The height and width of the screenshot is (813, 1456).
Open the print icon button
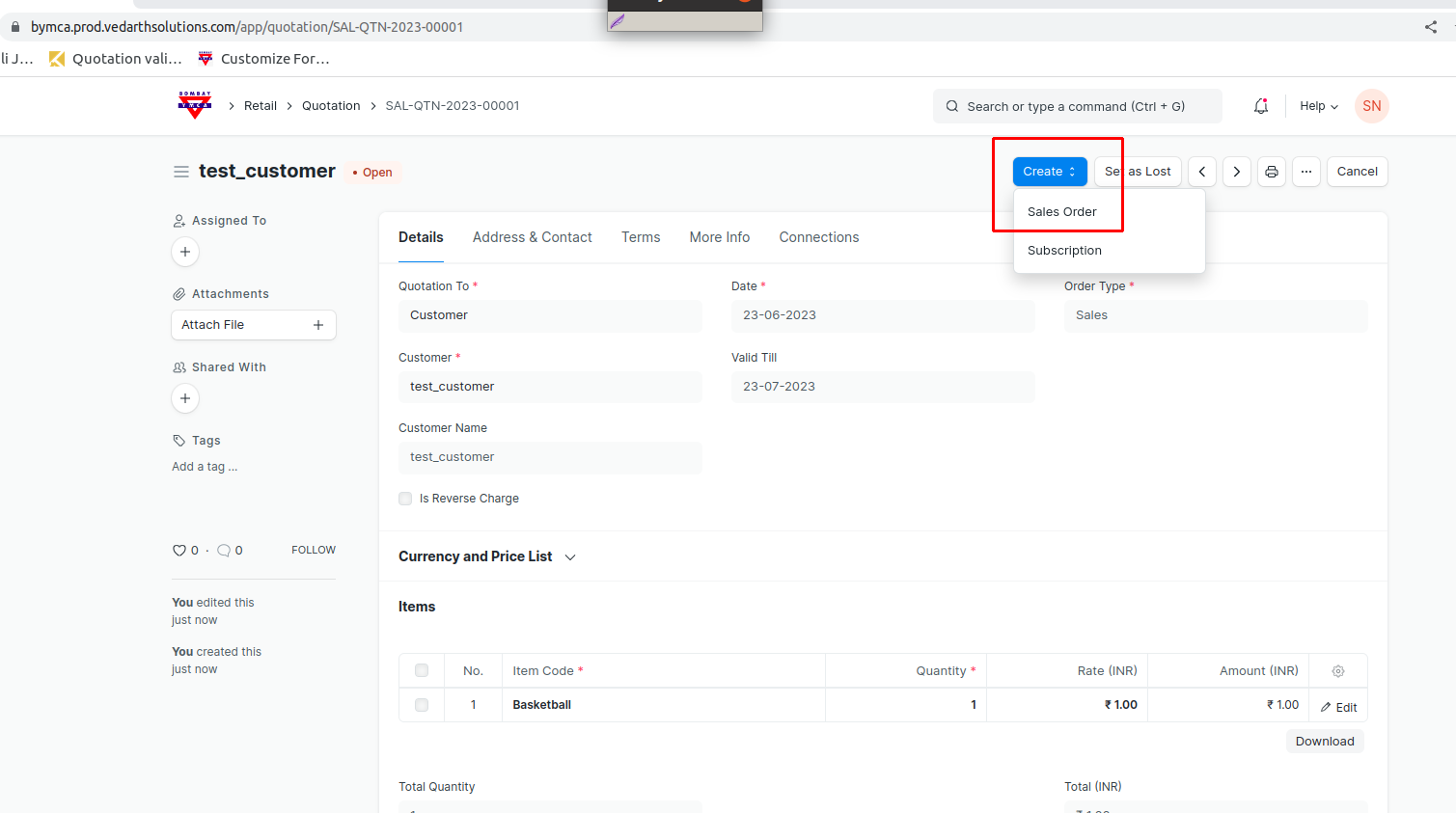[x=1272, y=172]
